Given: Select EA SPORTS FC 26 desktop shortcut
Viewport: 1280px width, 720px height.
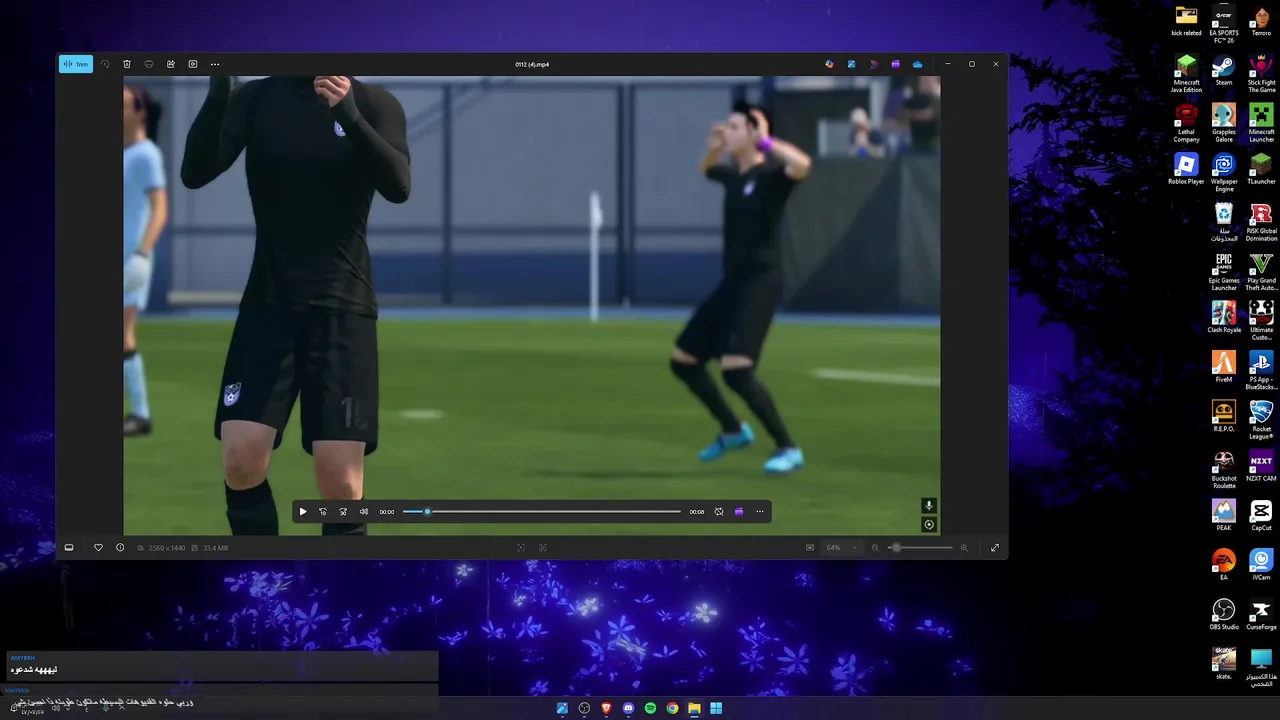Looking at the screenshot, I should tap(1224, 24).
